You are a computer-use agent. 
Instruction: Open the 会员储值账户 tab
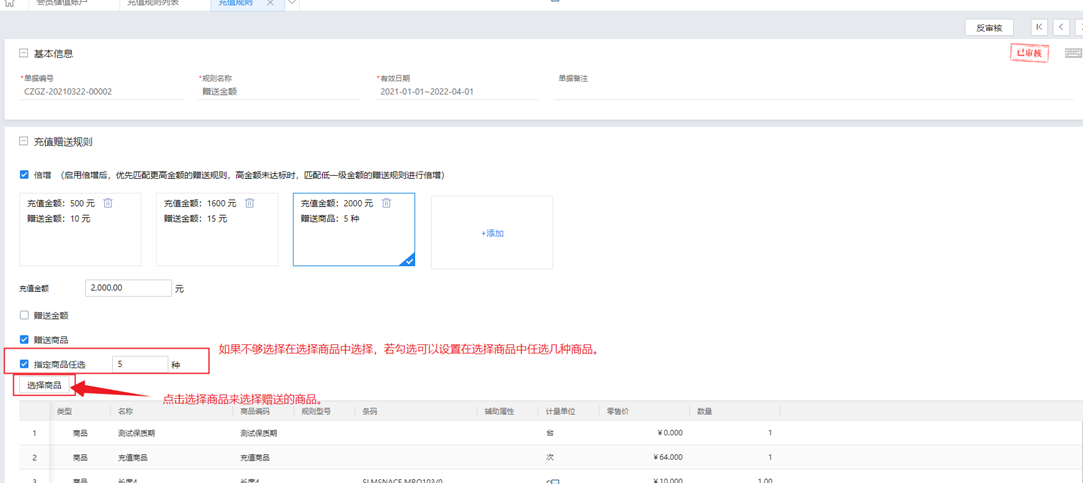(62, 3)
